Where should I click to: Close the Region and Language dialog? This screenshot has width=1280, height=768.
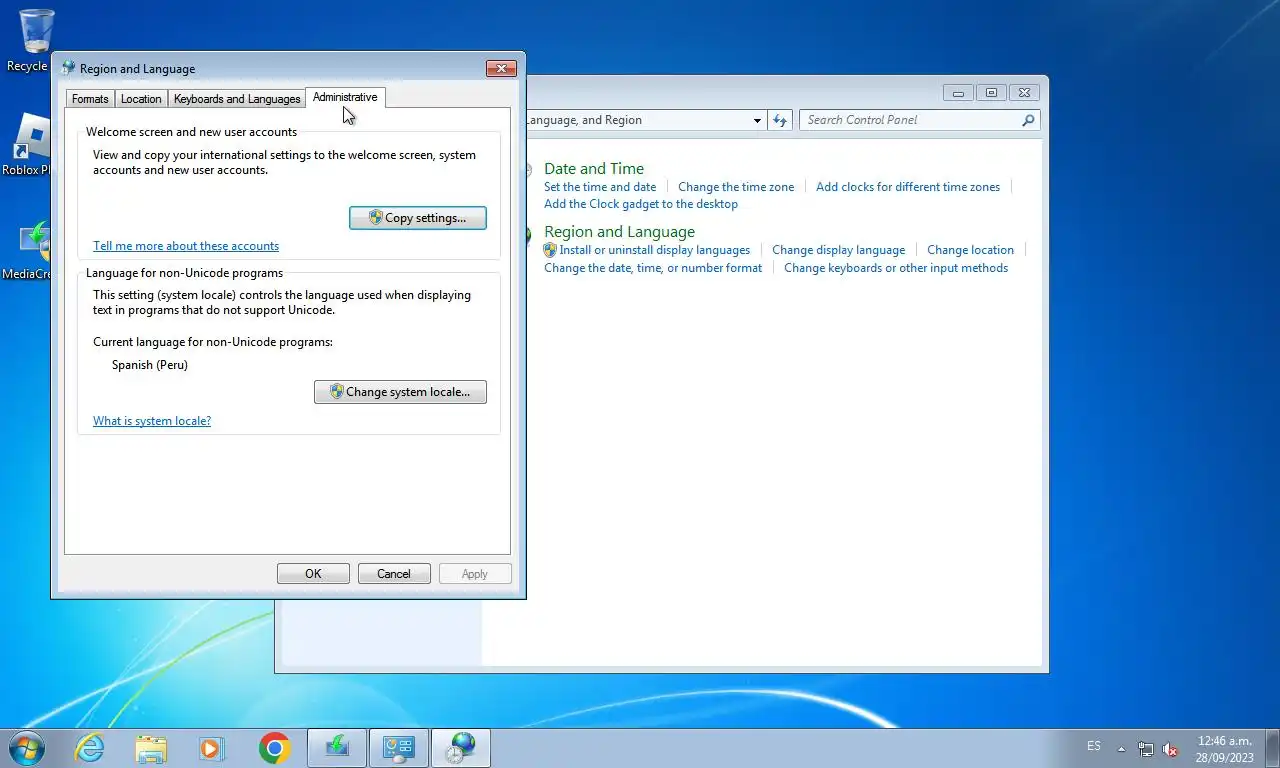[501, 69]
